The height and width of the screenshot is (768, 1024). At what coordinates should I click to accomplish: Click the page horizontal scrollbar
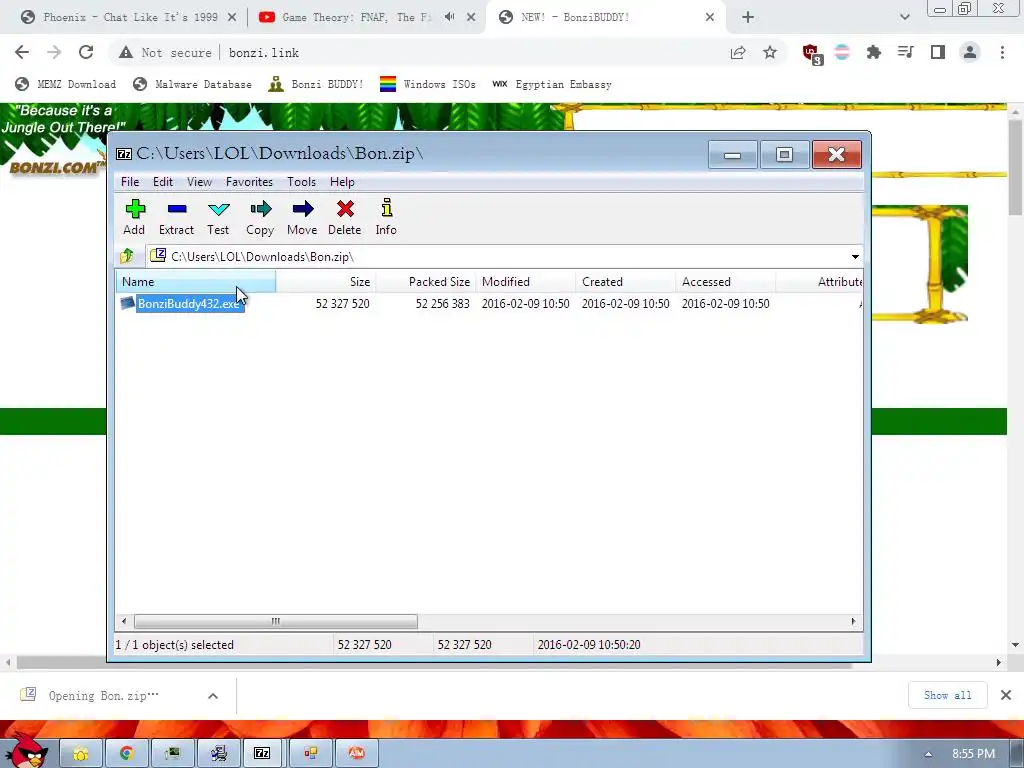coord(435,662)
